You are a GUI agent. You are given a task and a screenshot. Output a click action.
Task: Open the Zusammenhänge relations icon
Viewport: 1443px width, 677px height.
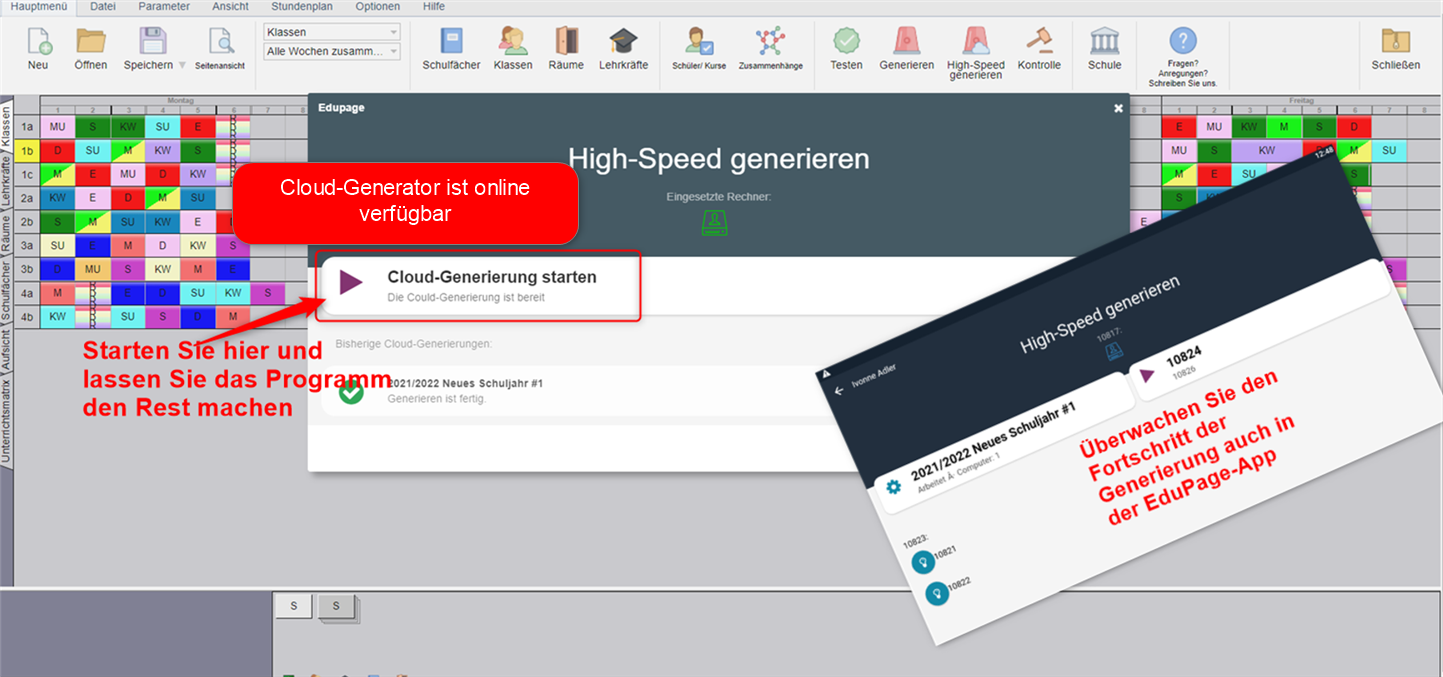pos(771,48)
